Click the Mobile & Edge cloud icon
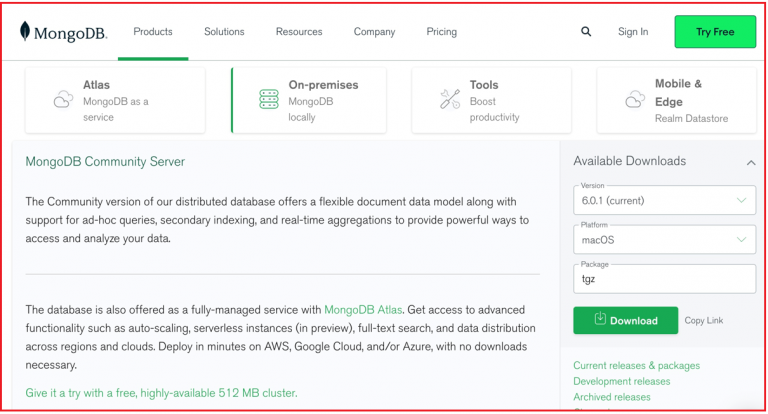The width and height of the screenshot is (768, 414). pos(635,99)
